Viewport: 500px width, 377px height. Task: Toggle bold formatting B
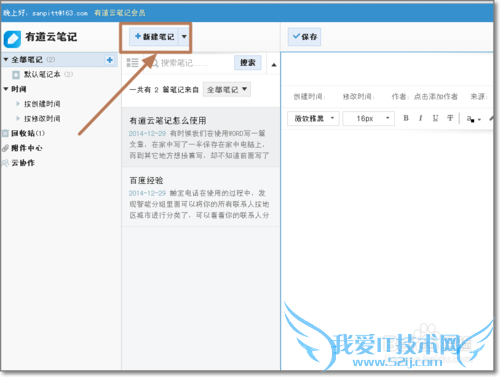pyautogui.click(x=406, y=118)
